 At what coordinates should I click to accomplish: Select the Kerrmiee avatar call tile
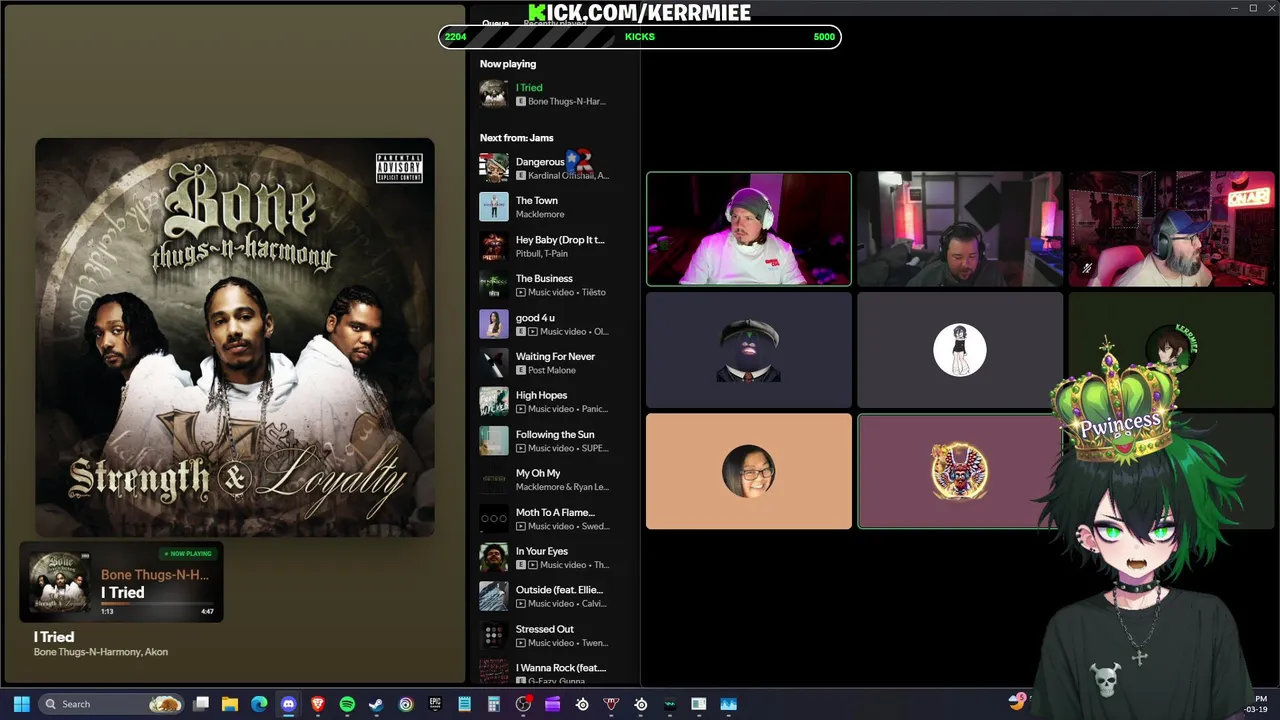(x=1171, y=350)
